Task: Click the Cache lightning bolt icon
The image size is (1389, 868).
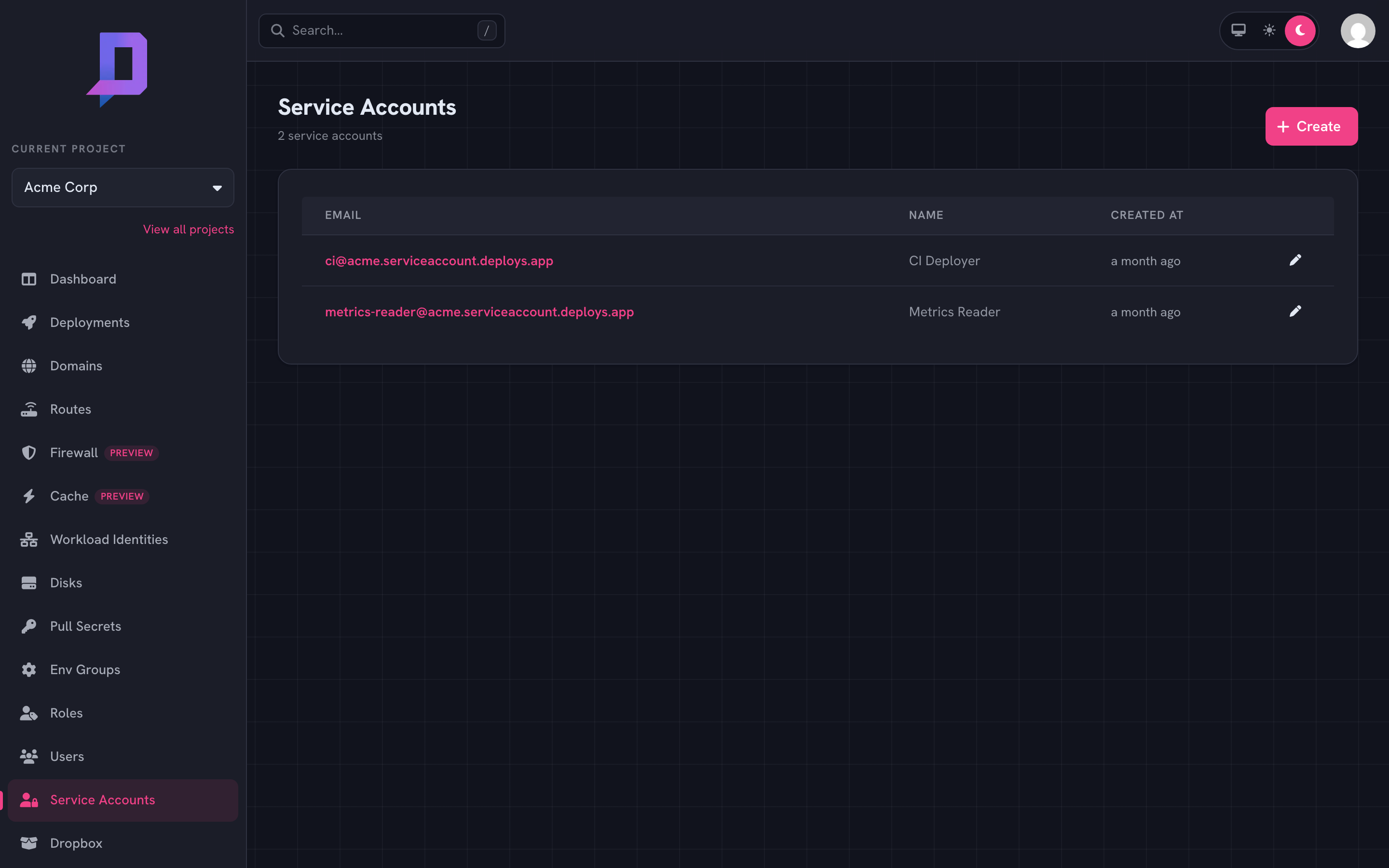Action: (x=29, y=496)
